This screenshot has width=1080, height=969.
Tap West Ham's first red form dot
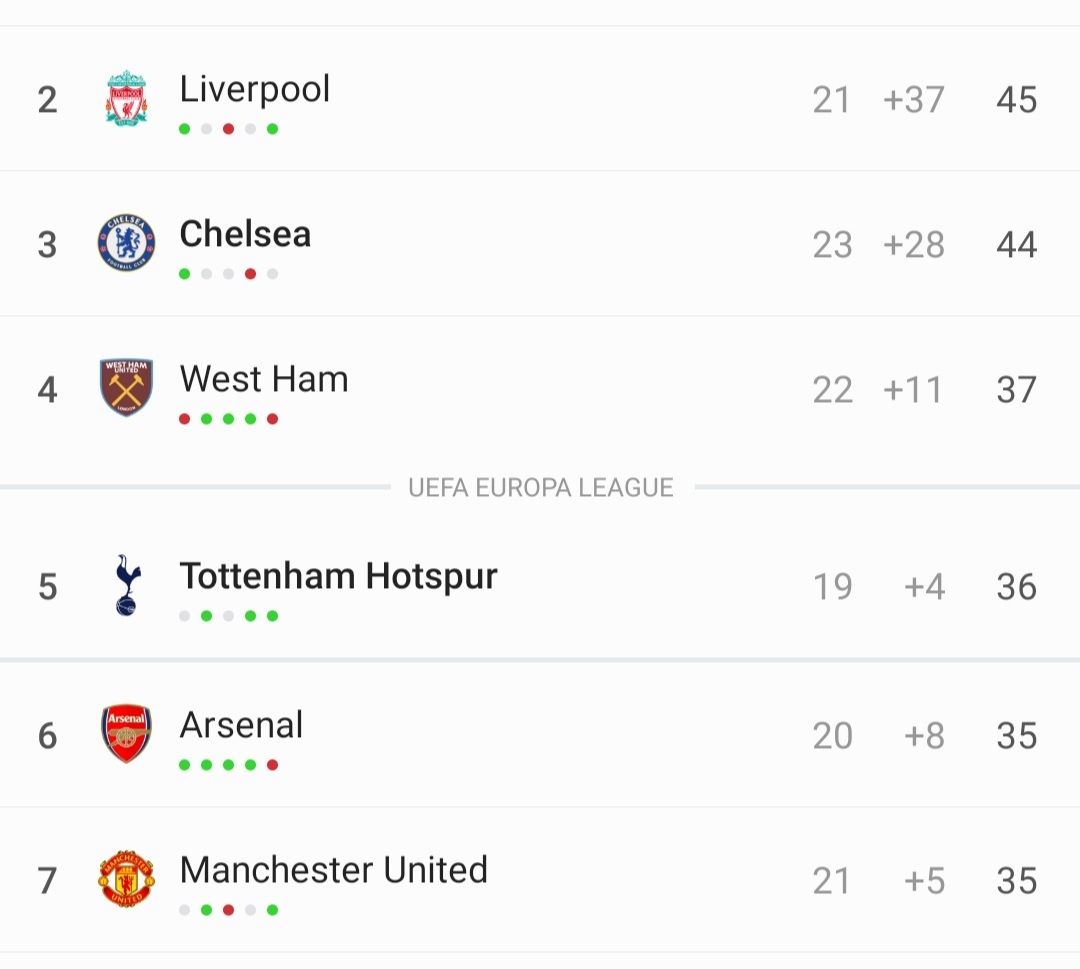tap(185, 419)
